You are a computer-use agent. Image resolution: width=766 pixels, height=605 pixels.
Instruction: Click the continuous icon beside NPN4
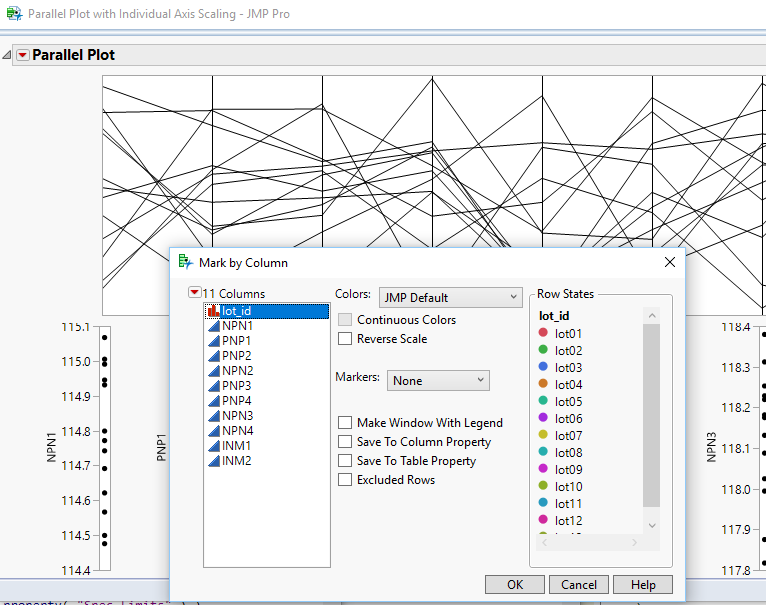coord(213,431)
